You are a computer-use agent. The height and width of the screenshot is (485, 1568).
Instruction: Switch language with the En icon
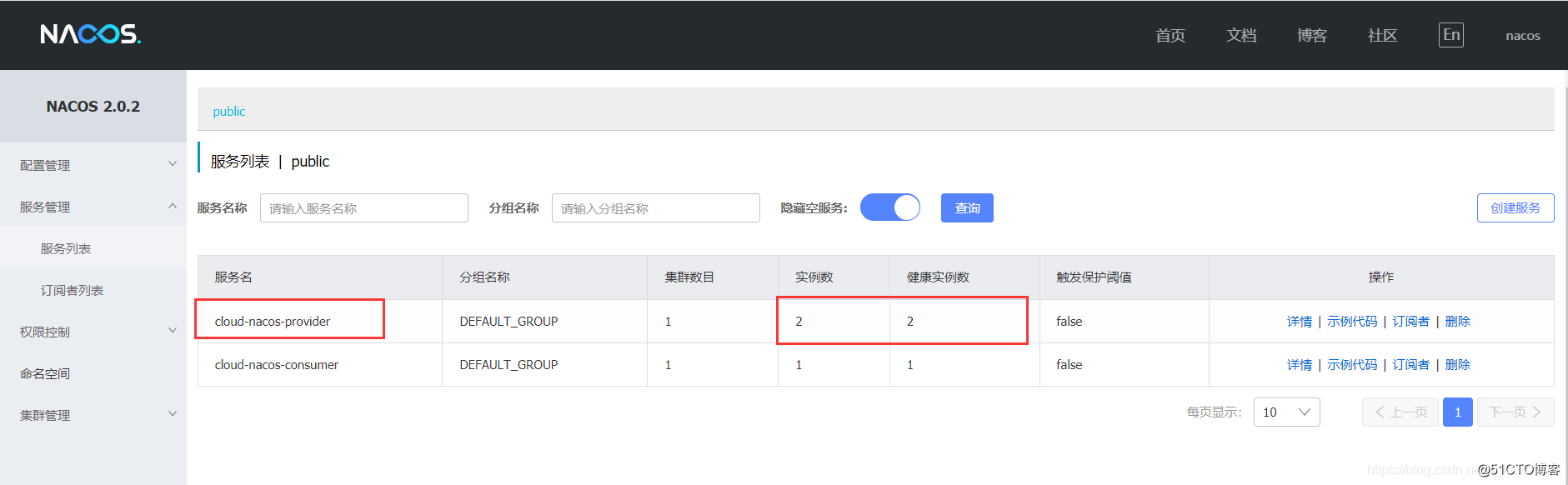point(1450,35)
